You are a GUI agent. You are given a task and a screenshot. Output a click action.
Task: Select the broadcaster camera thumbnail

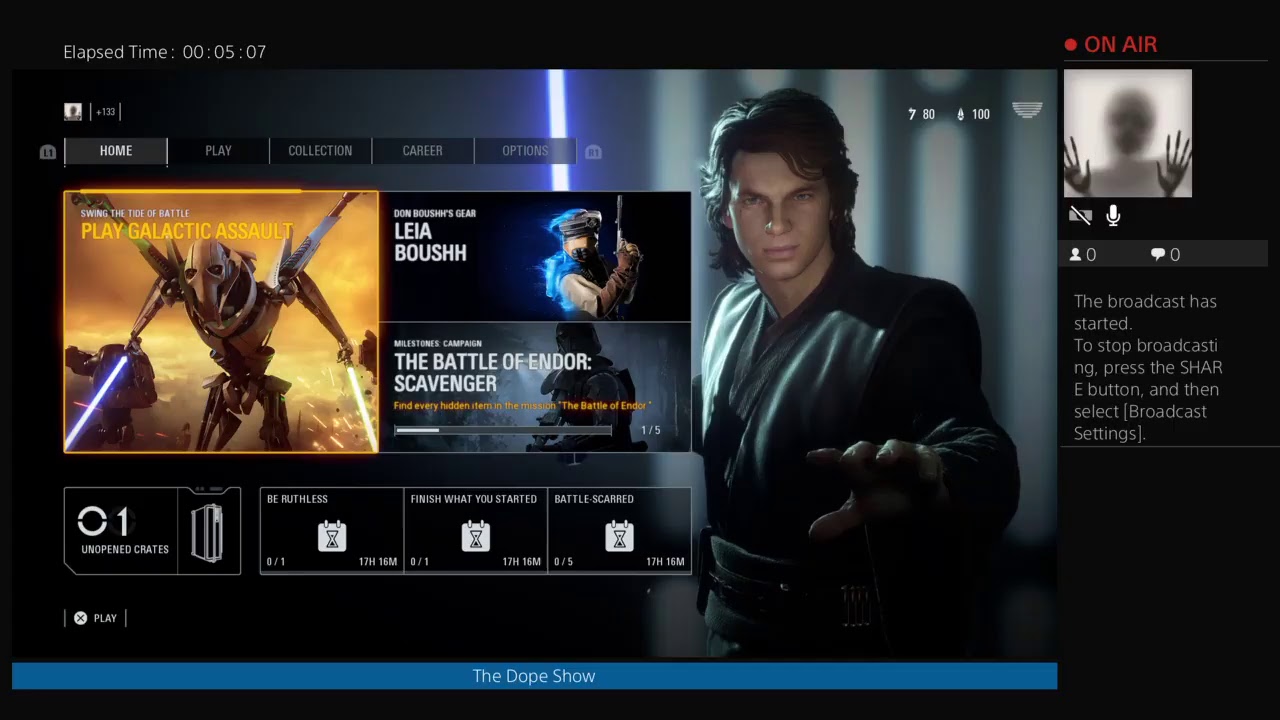[x=1128, y=133]
